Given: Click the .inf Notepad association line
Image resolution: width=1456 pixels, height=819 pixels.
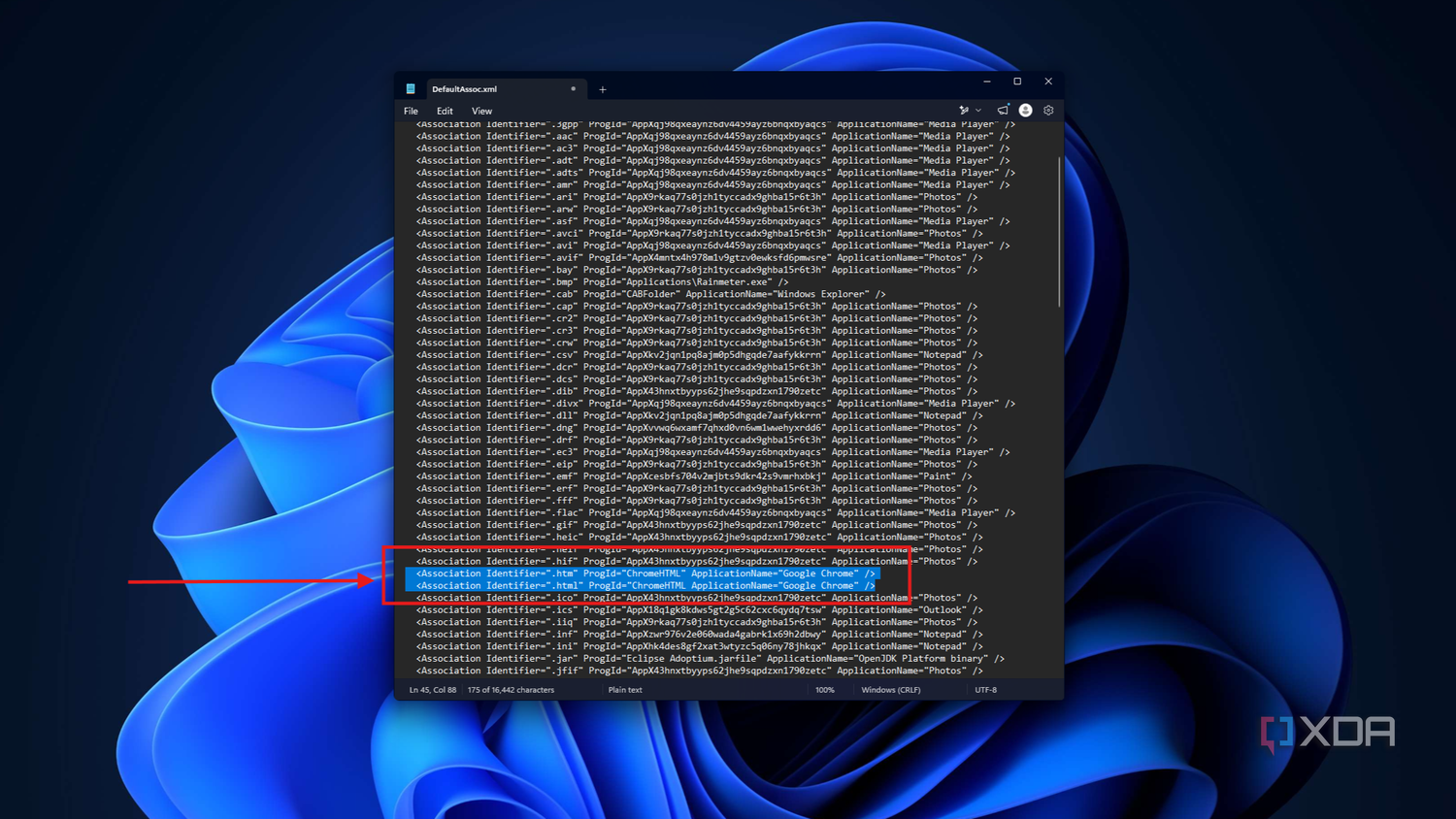Looking at the screenshot, I should coord(700,635).
